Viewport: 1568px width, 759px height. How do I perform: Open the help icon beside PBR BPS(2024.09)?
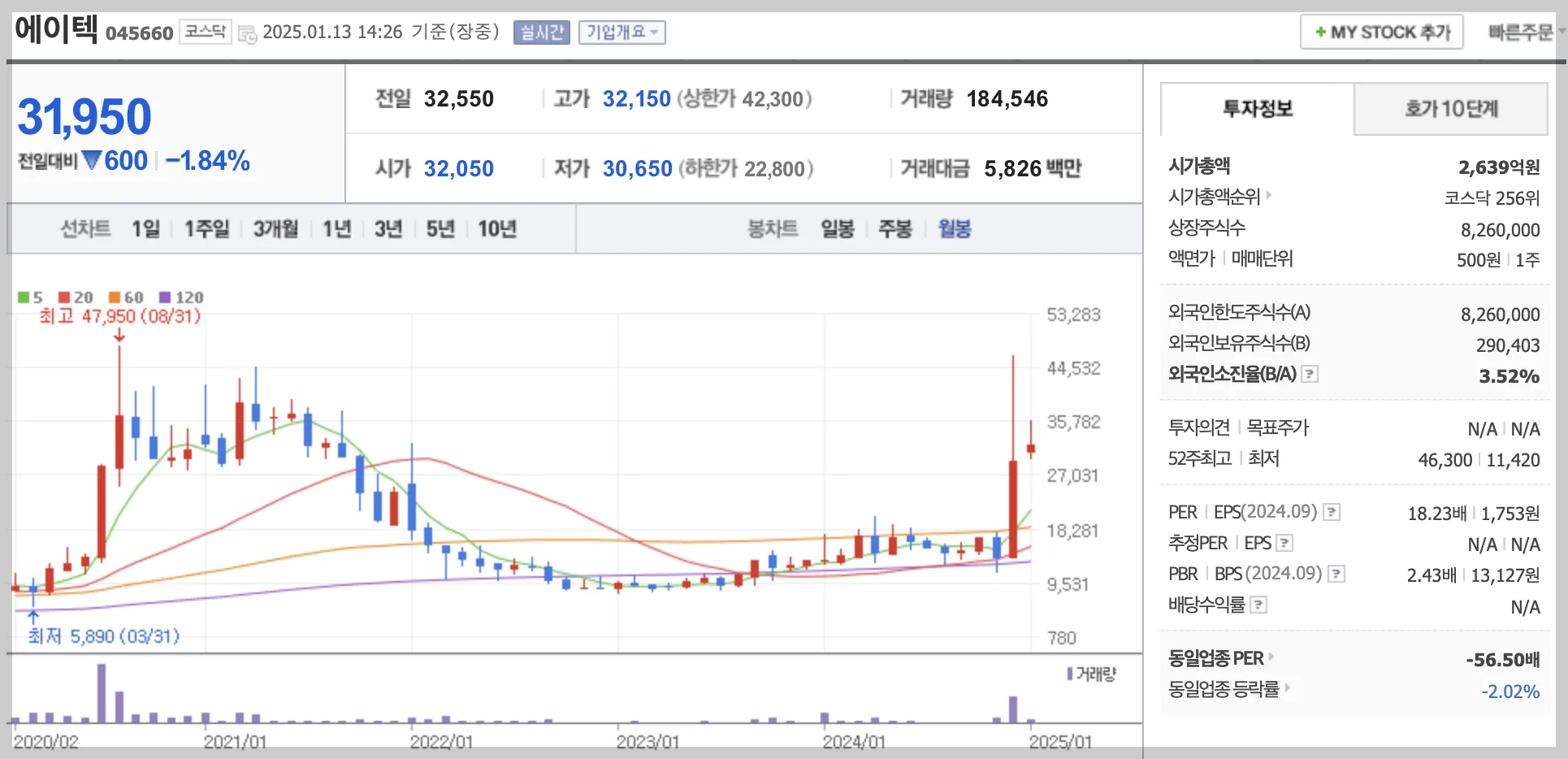(x=1336, y=574)
